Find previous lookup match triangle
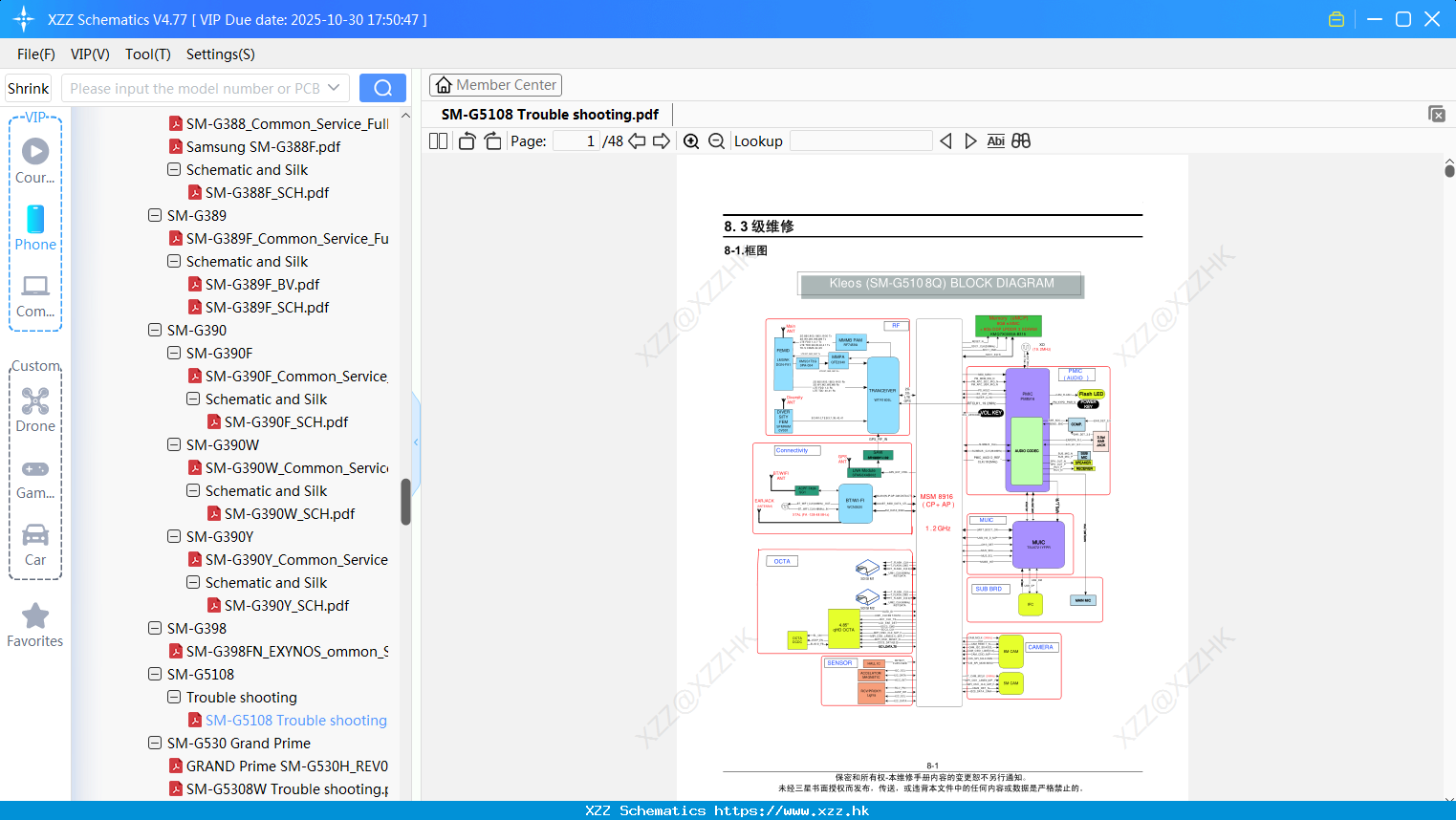The image size is (1456, 820). (x=945, y=141)
